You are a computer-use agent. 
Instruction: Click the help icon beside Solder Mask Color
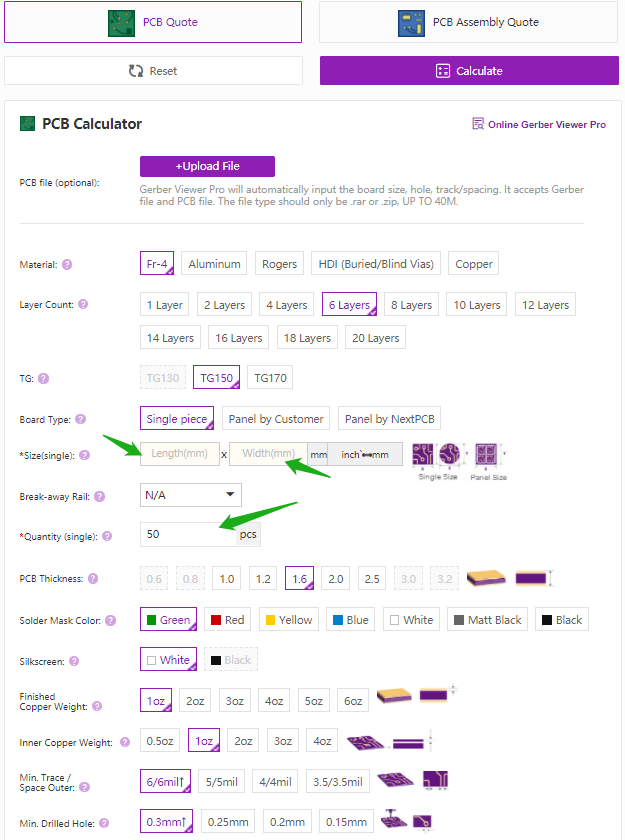pyautogui.click(x=110, y=621)
